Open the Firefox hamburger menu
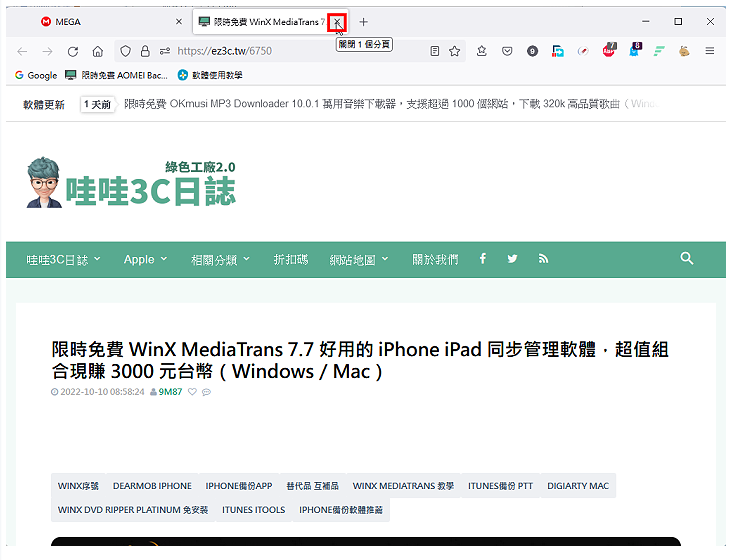731x560 pixels. point(710,51)
